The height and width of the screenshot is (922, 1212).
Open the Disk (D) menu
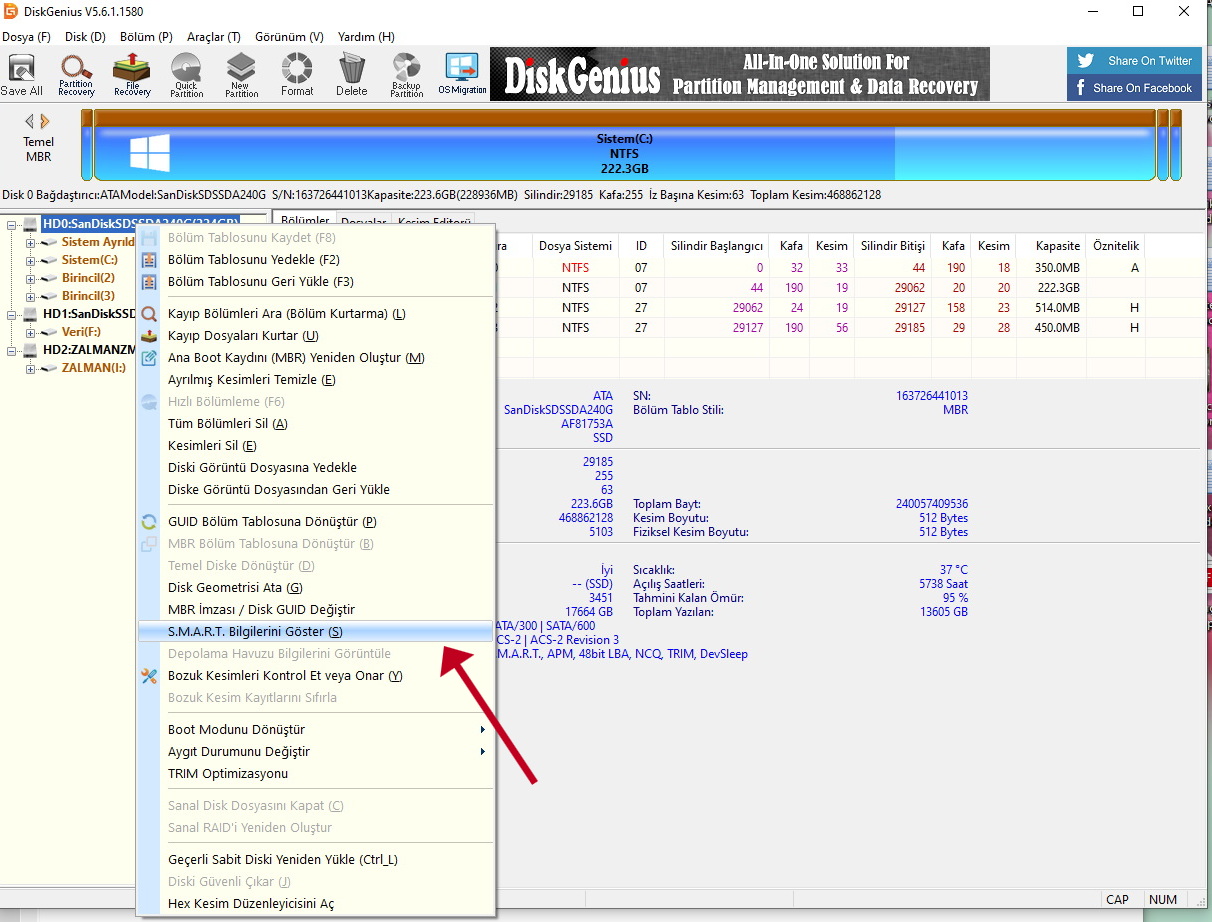85,36
